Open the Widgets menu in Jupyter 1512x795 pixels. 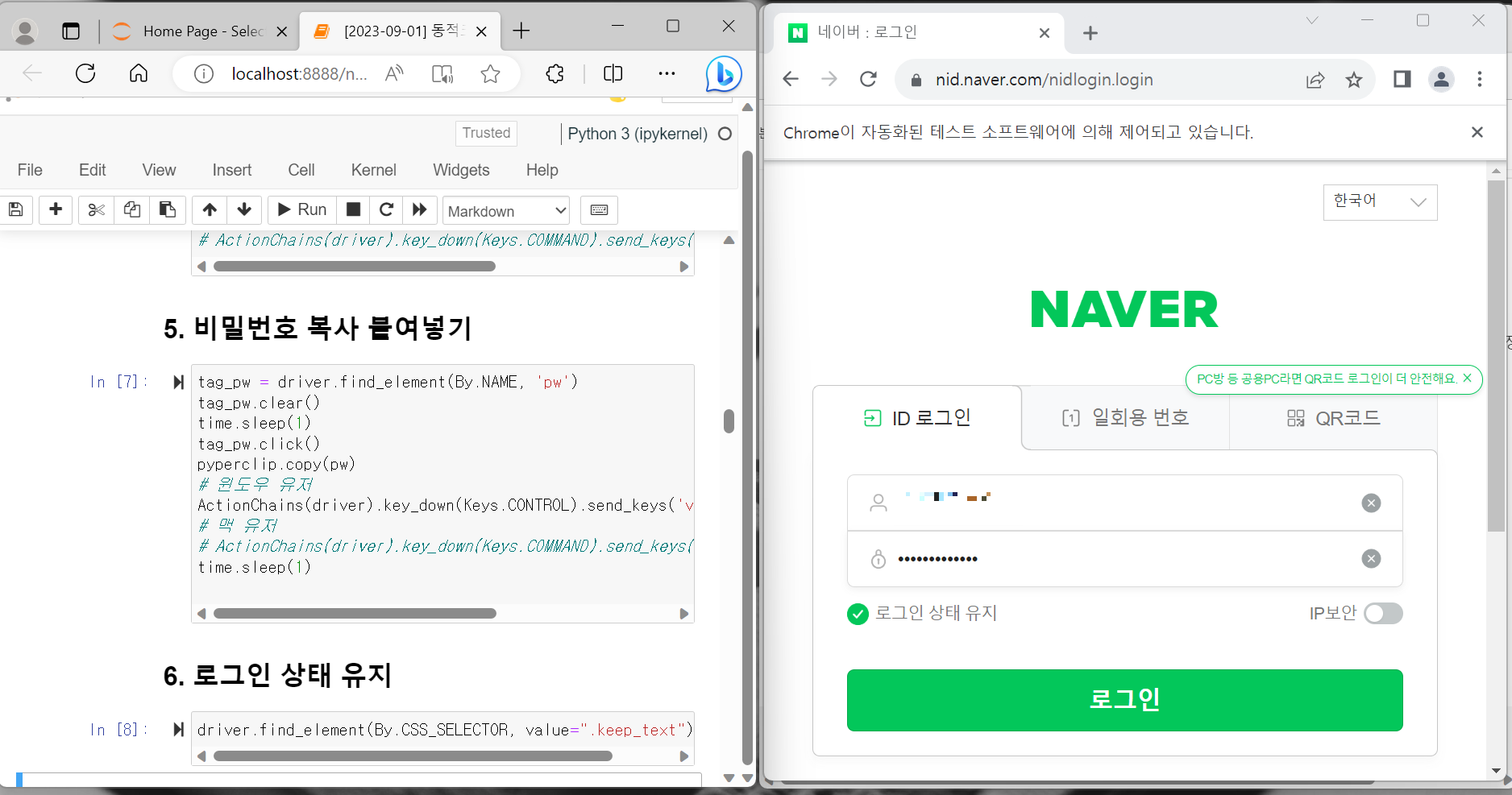461,170
